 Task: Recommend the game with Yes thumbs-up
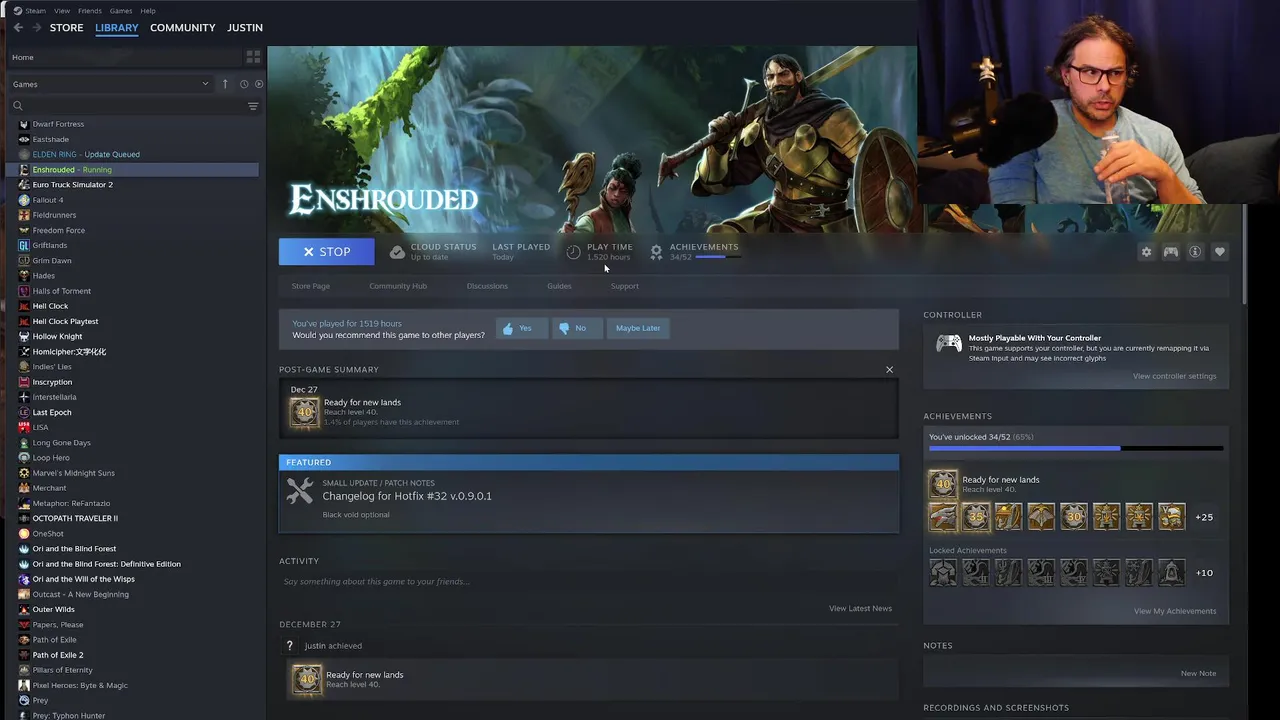(520, 328)
